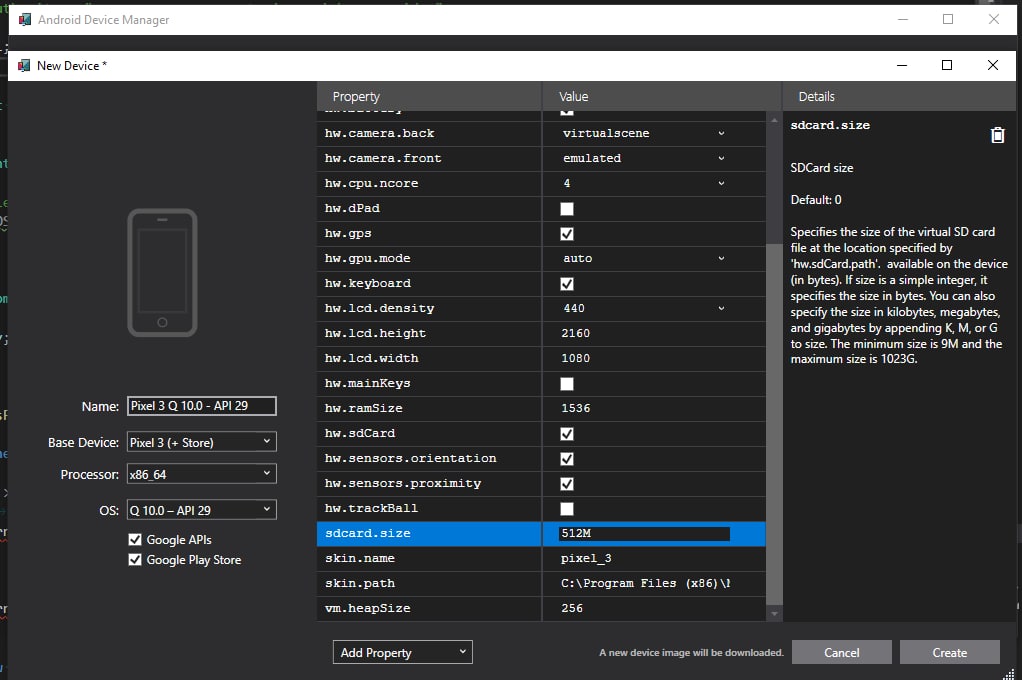Select the hw.ramSize property name
This screenshot has width=1022, height=680.
coord(364,408)
